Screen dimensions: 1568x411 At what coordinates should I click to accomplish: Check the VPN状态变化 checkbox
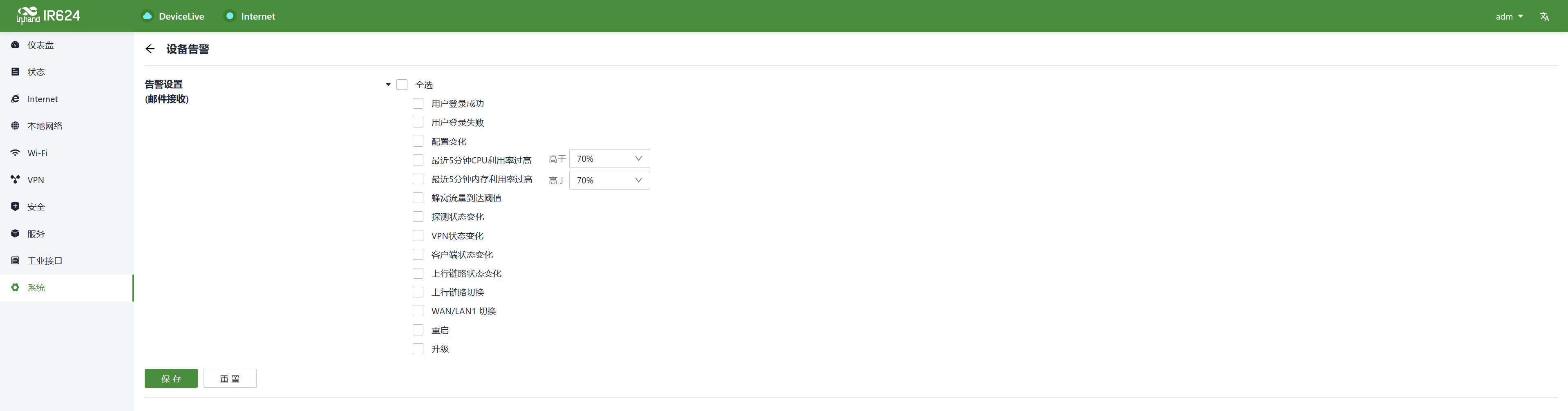[418, 236]
